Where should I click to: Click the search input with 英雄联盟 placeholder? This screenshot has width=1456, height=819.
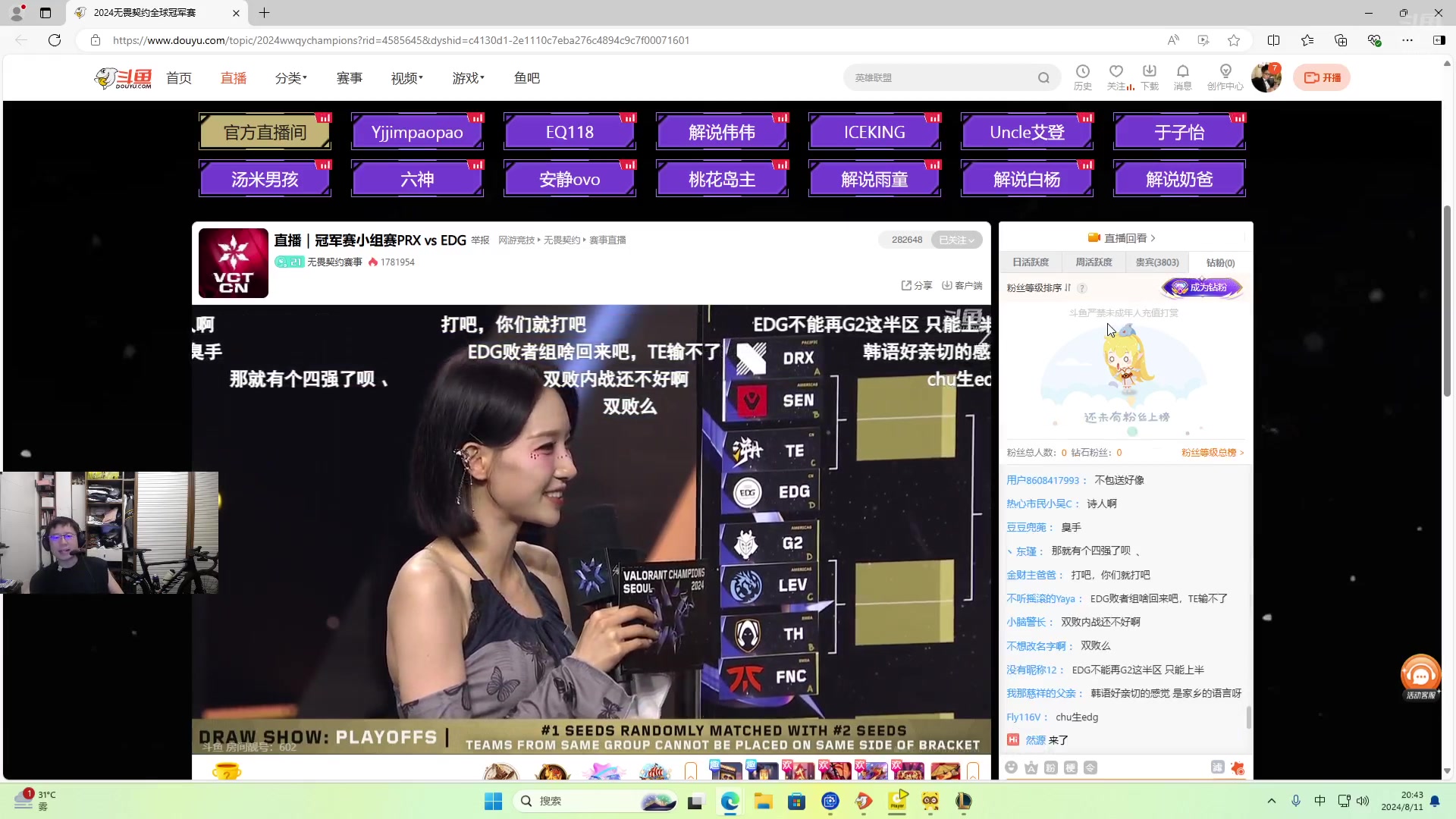(x=940, y=77)
